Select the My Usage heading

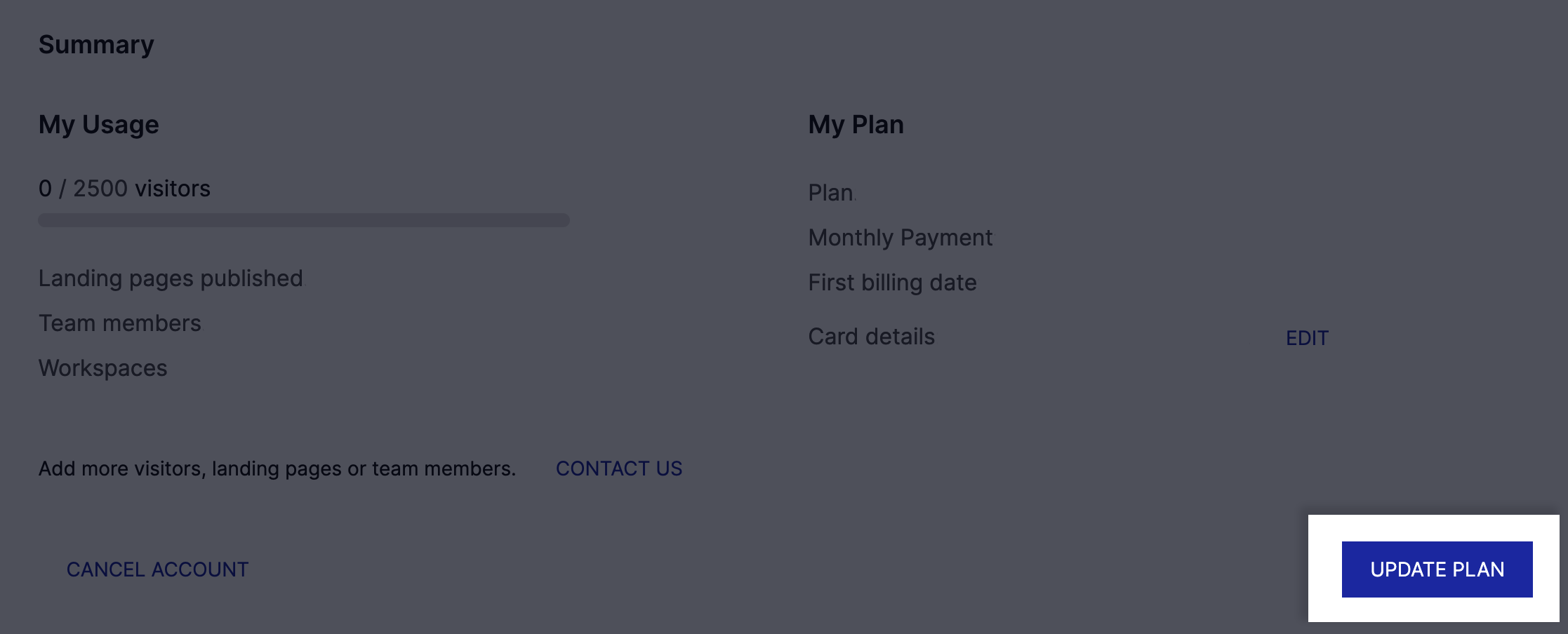click(x=99, y=125)
